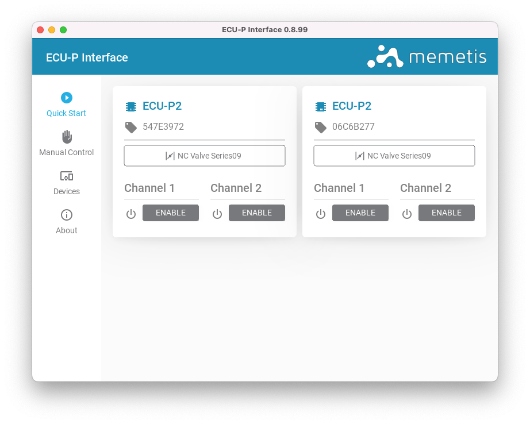Click tag icon beside serial 06C6B277
This screenshot has width=530, height=424.
click(x=320, y=127)
